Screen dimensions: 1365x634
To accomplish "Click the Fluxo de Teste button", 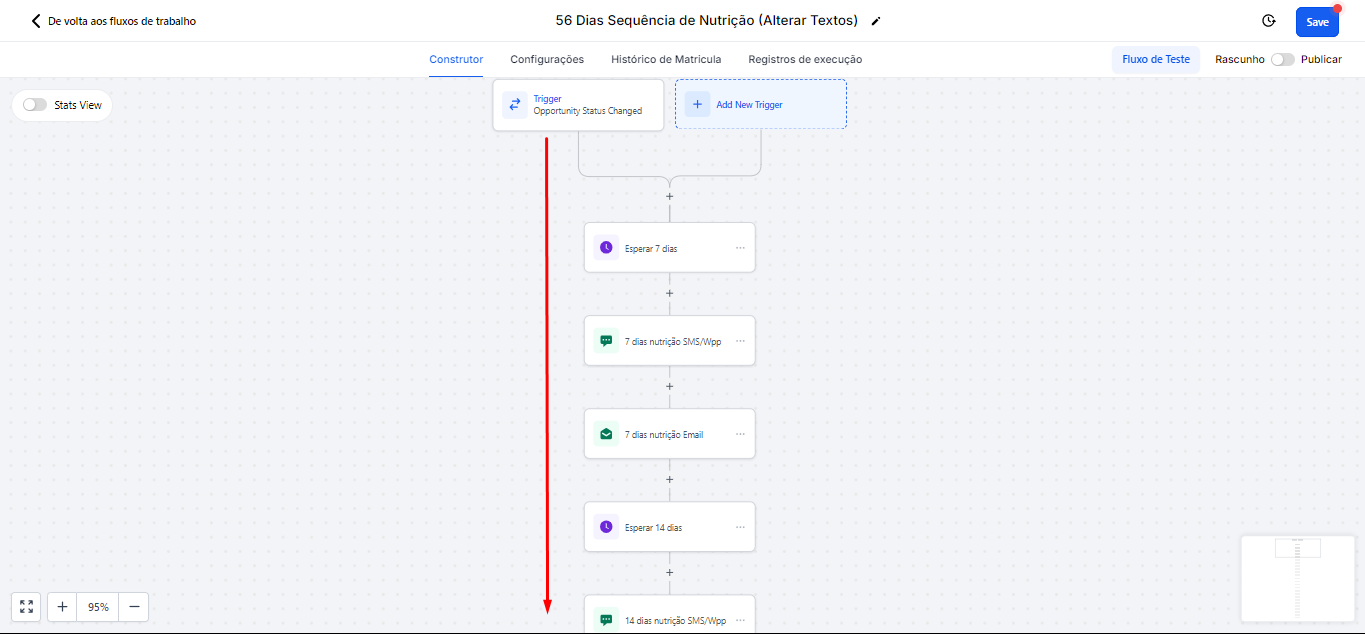I will (1156, 59).
